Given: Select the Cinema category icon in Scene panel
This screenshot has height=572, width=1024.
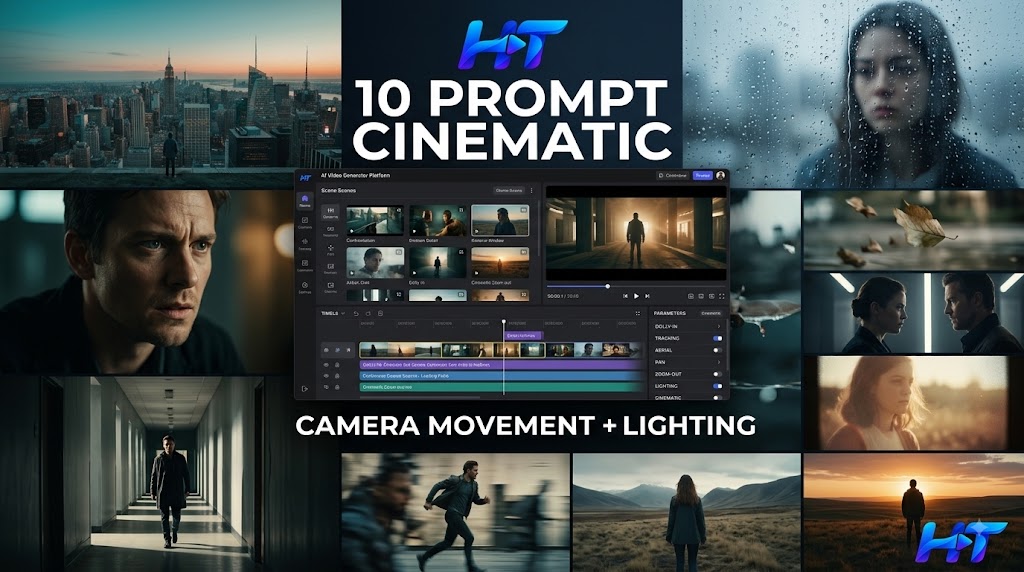Looking at the screenshot, I should pos(330,212).
